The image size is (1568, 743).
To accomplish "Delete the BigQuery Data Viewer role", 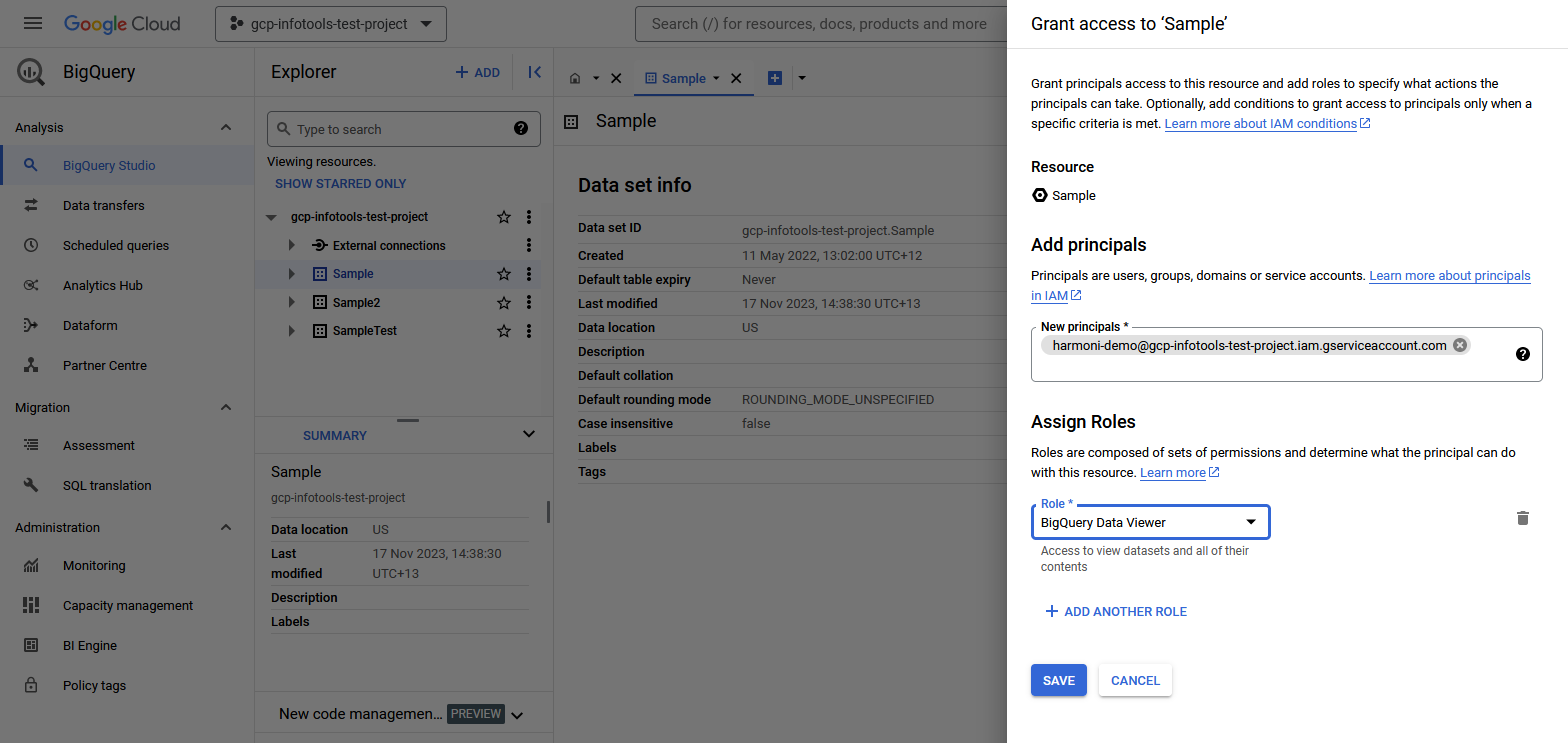I will [x=1523, y=518].
